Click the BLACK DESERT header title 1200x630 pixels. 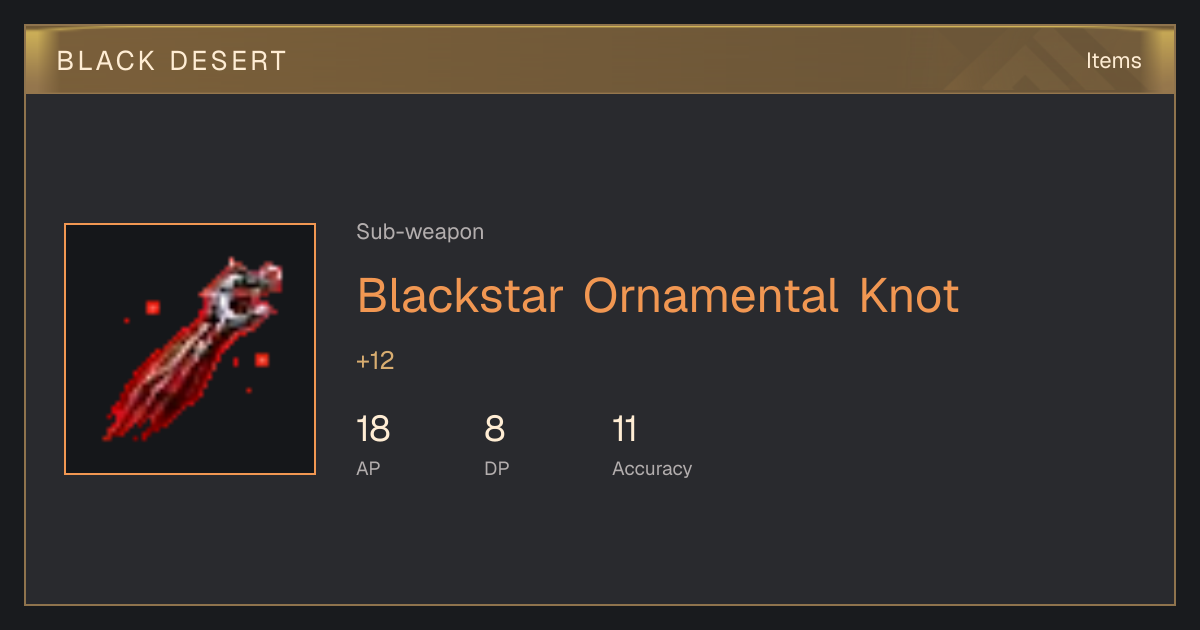(172, 61)
